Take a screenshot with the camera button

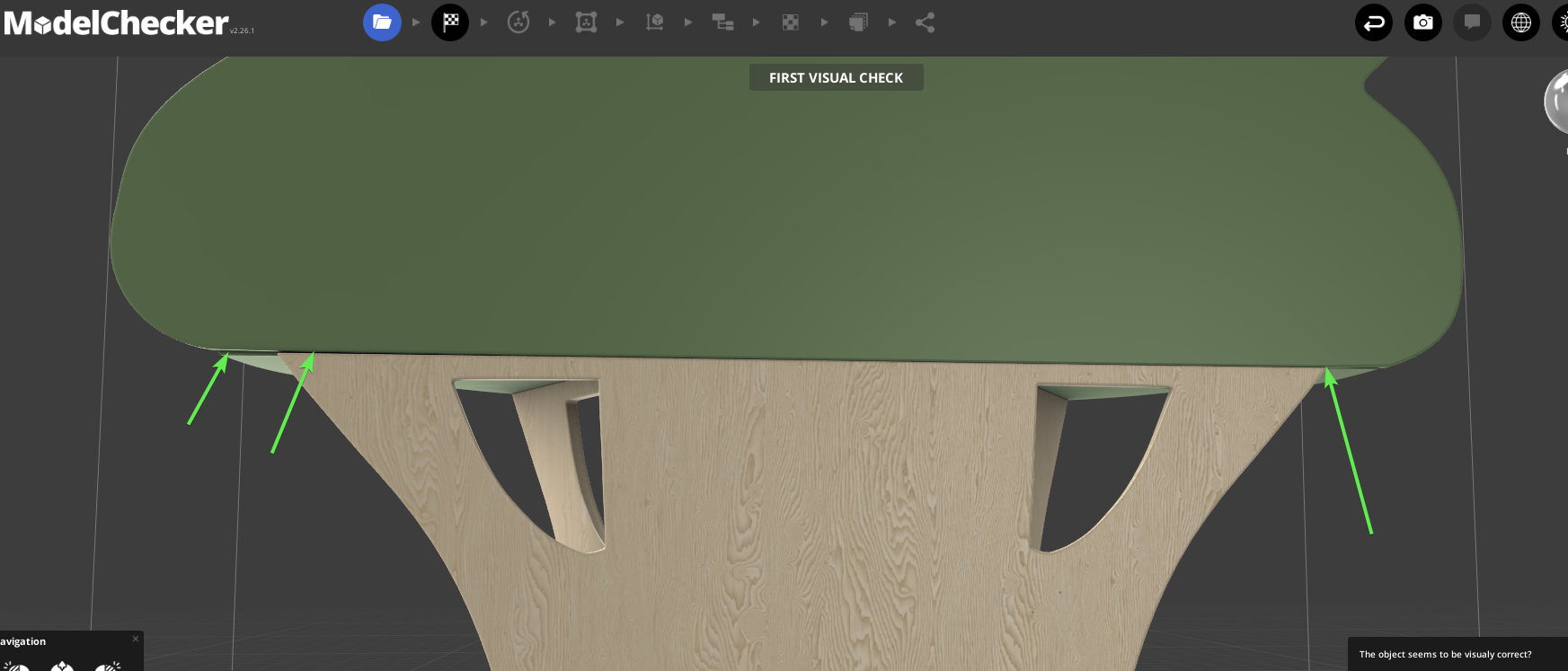pyautogui.click(x=1423, y=22)
